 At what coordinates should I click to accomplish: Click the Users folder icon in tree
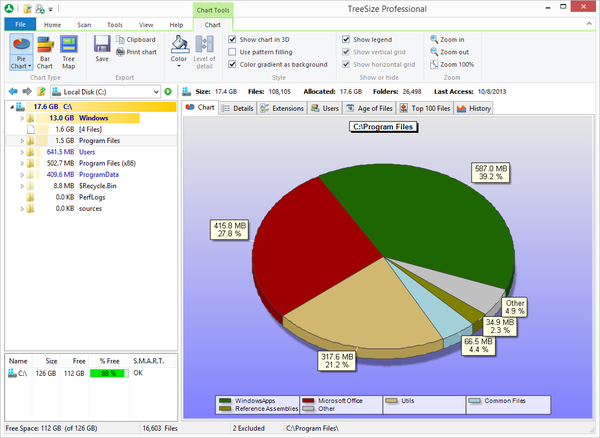(x=31, y=152)
